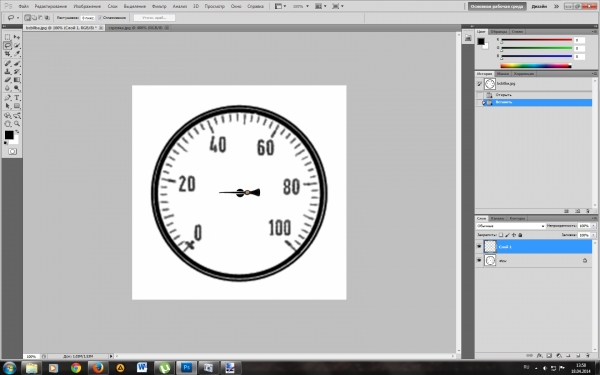The image size is (600, 375).
Task: Select the Quick Selection tool
Action: click(x=17, y=46)
